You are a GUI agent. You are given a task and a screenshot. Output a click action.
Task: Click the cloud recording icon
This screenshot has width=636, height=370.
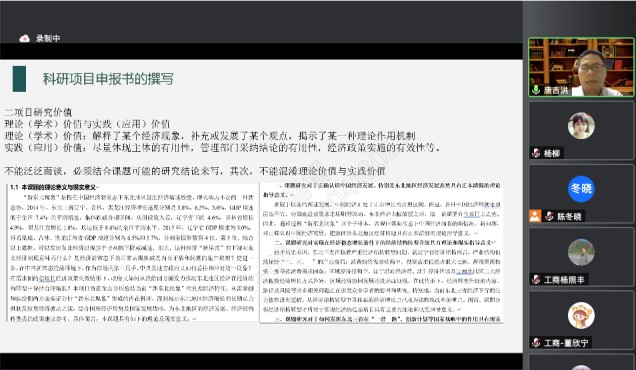coord(25,39)
